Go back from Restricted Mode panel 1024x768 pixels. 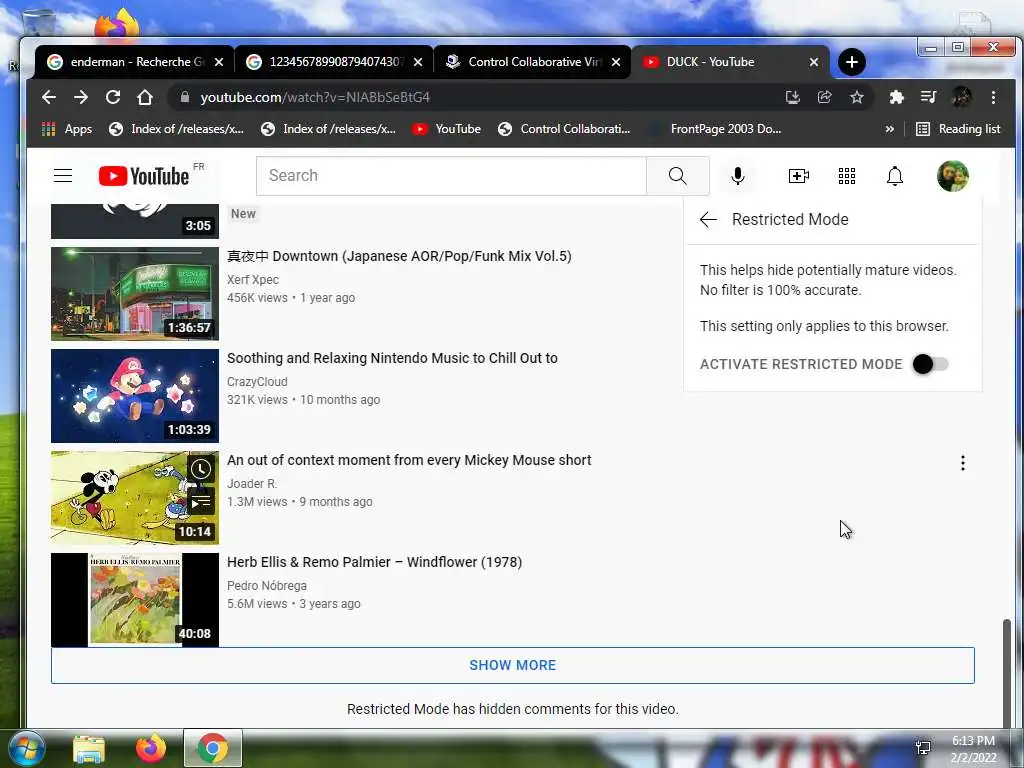[709, 219]
